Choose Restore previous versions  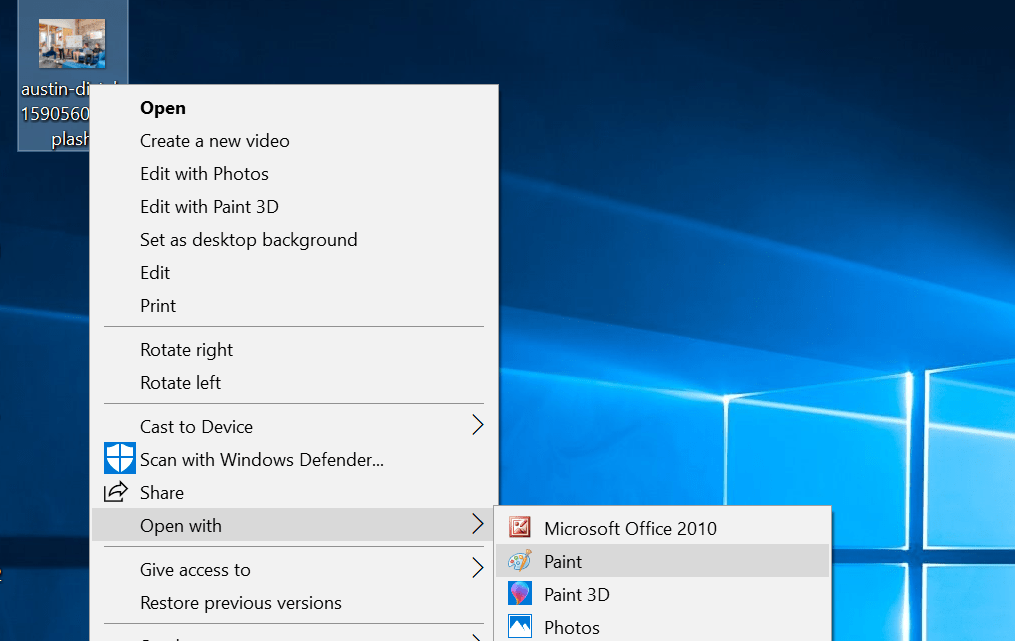click(295, 603)
